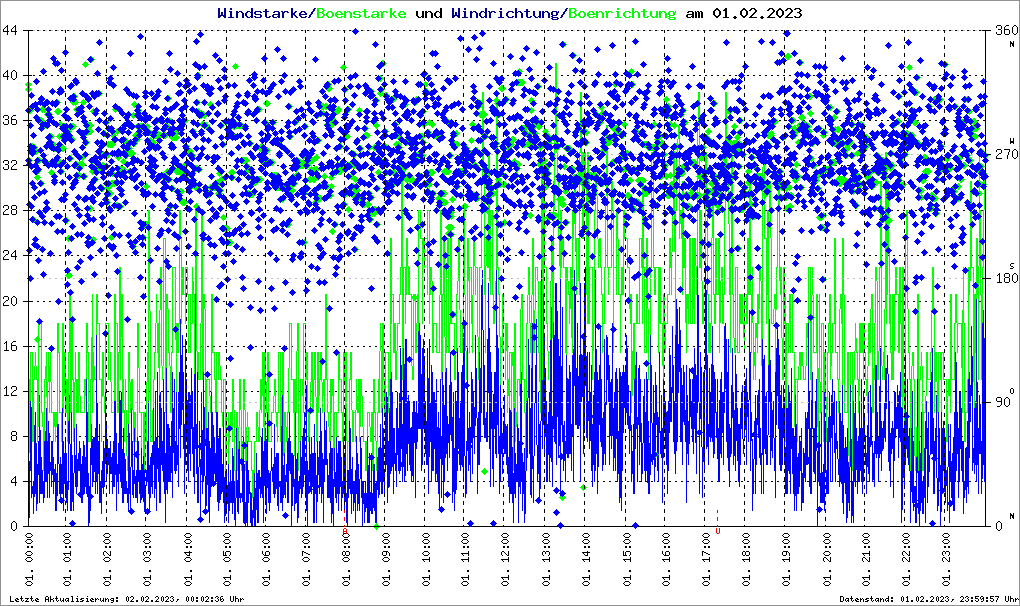Click the wind speed axis value 40
1020x606 pixels.
tap(10, 75)
